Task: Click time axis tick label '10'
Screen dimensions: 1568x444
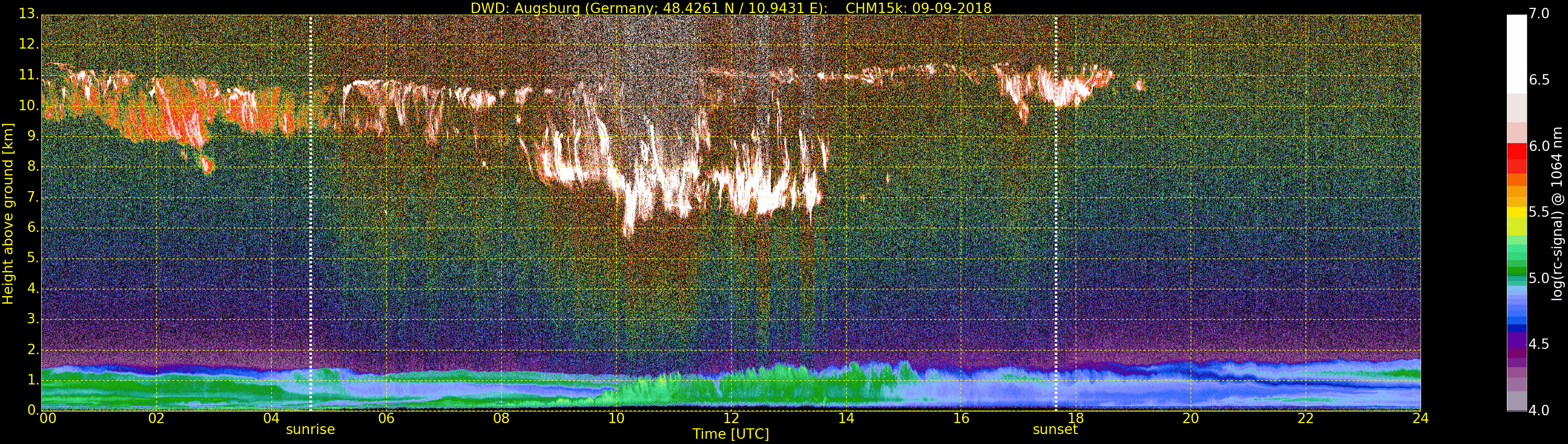Action: coord(616,418)
